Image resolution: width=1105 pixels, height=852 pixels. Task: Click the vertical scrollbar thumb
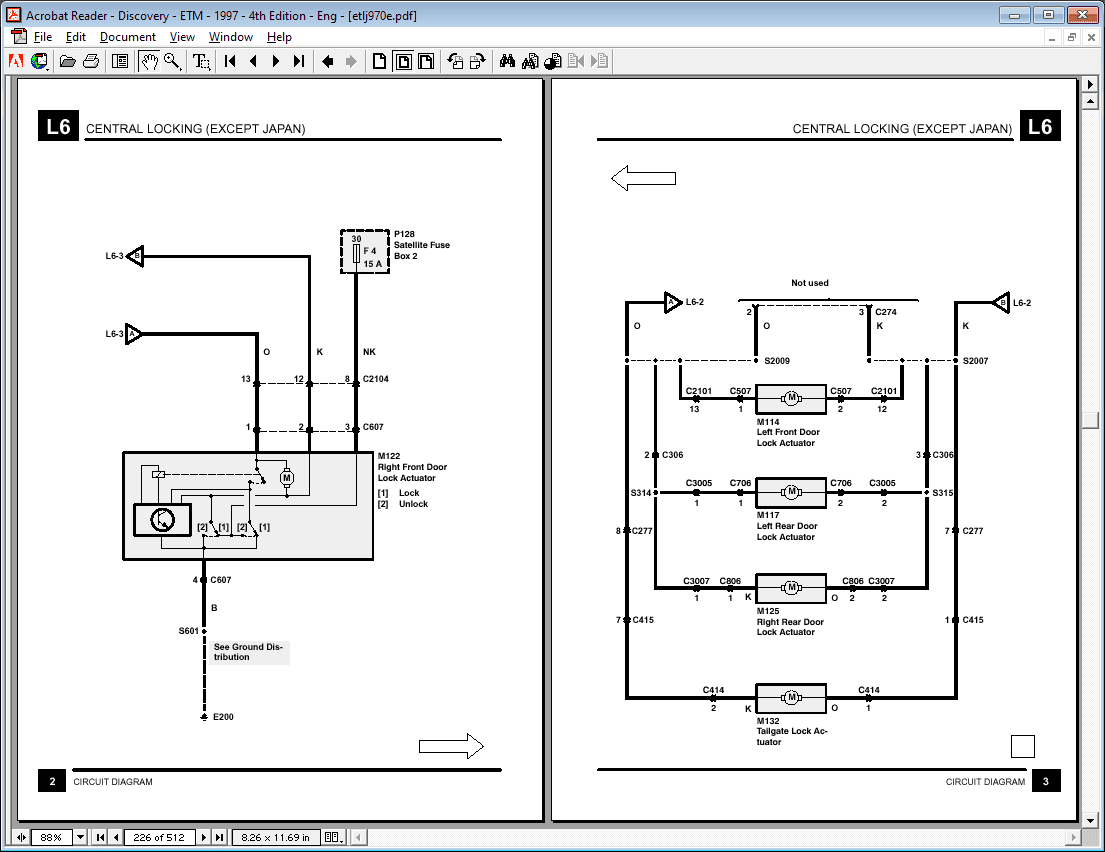1090,420
